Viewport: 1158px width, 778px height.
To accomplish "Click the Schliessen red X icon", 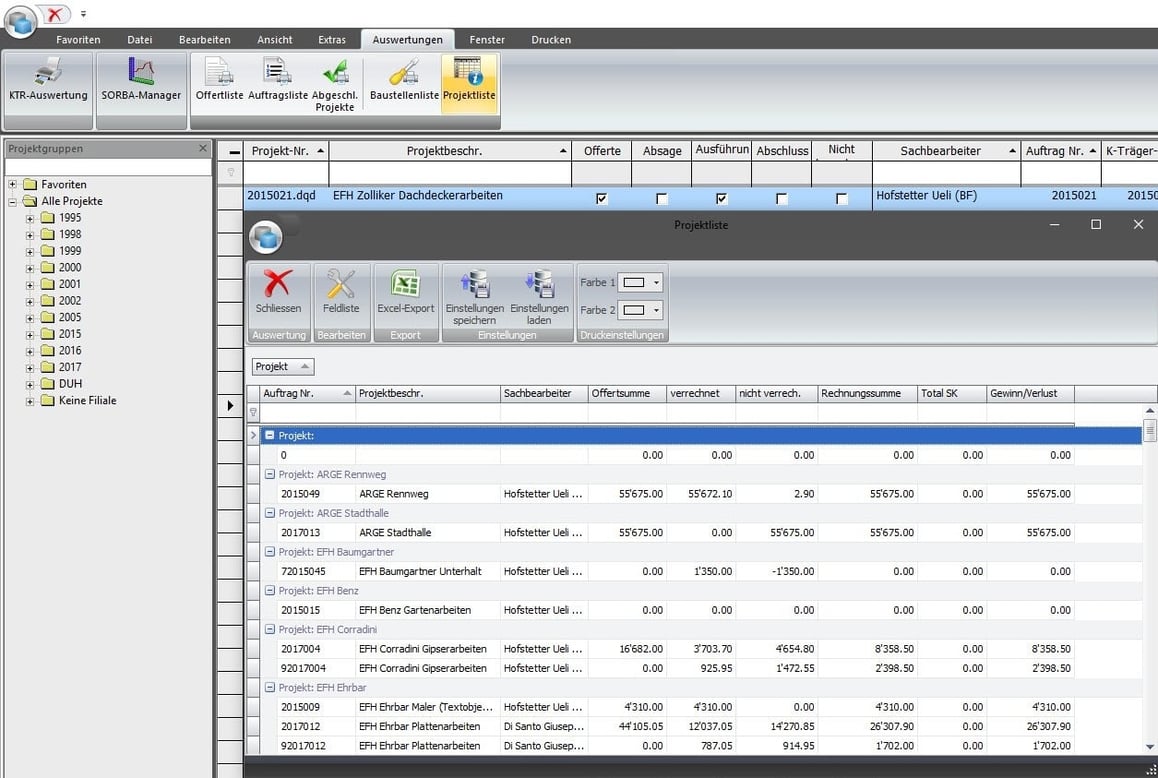I will click(278, 283).
